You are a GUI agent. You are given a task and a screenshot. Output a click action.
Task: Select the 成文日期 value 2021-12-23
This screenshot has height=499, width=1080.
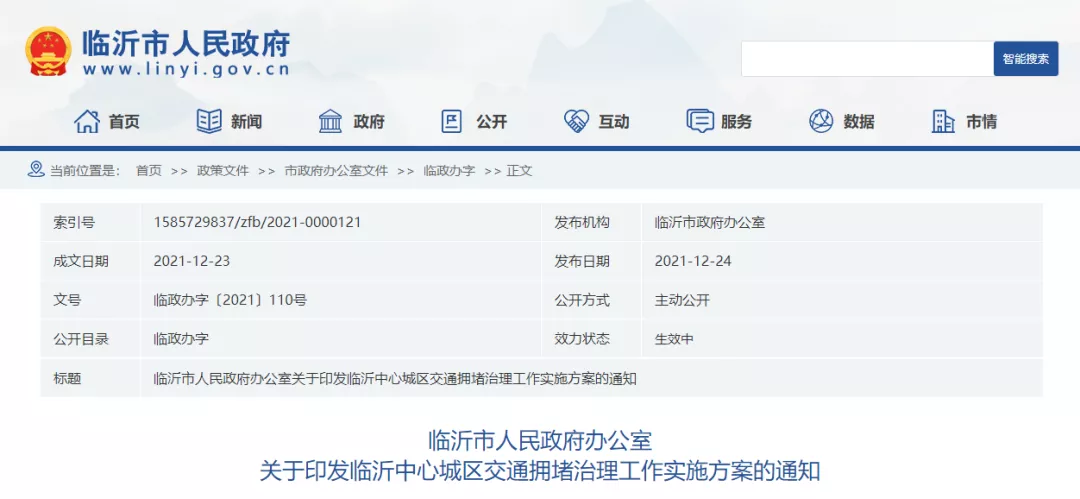click(191, 261)
